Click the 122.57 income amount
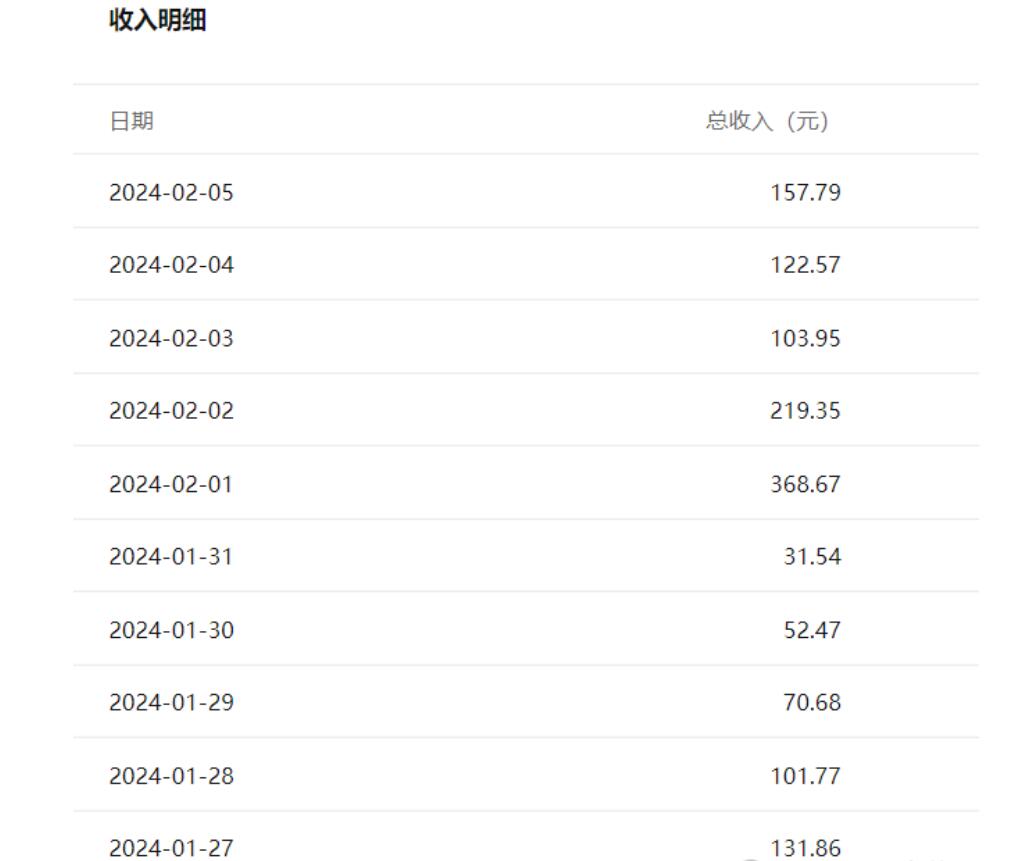1023x861 pixels. [x=806, y=265]
